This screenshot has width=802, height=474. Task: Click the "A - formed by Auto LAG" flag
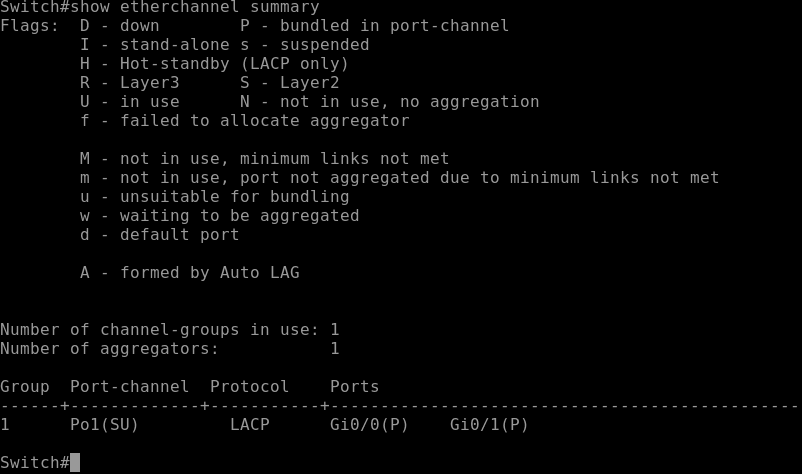coord(189,272)
